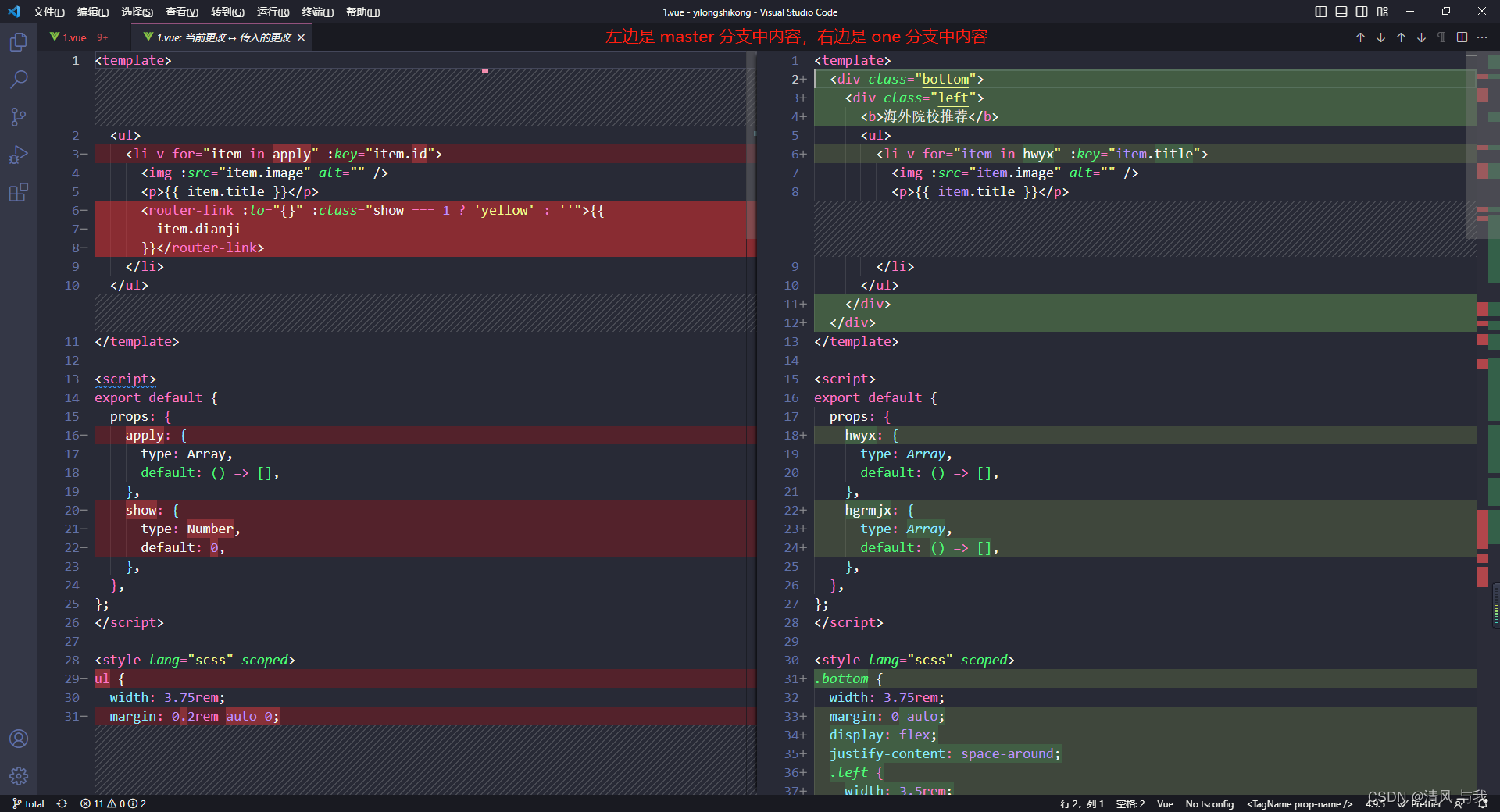Open the Accounts menu icon
The image size is (1500, 812).
[19, 739]
